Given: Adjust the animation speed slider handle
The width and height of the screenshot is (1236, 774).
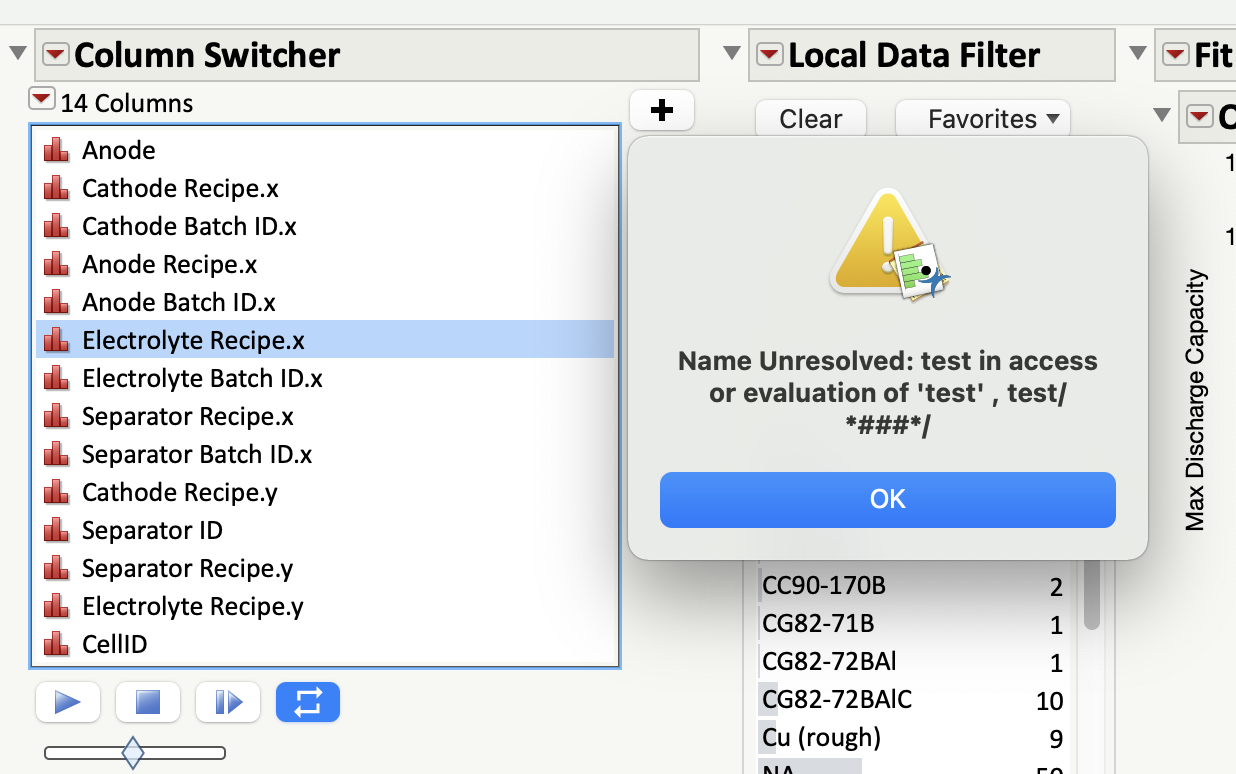Looking at the screenshot, I should pyautogui.click(x=132, y=752).
